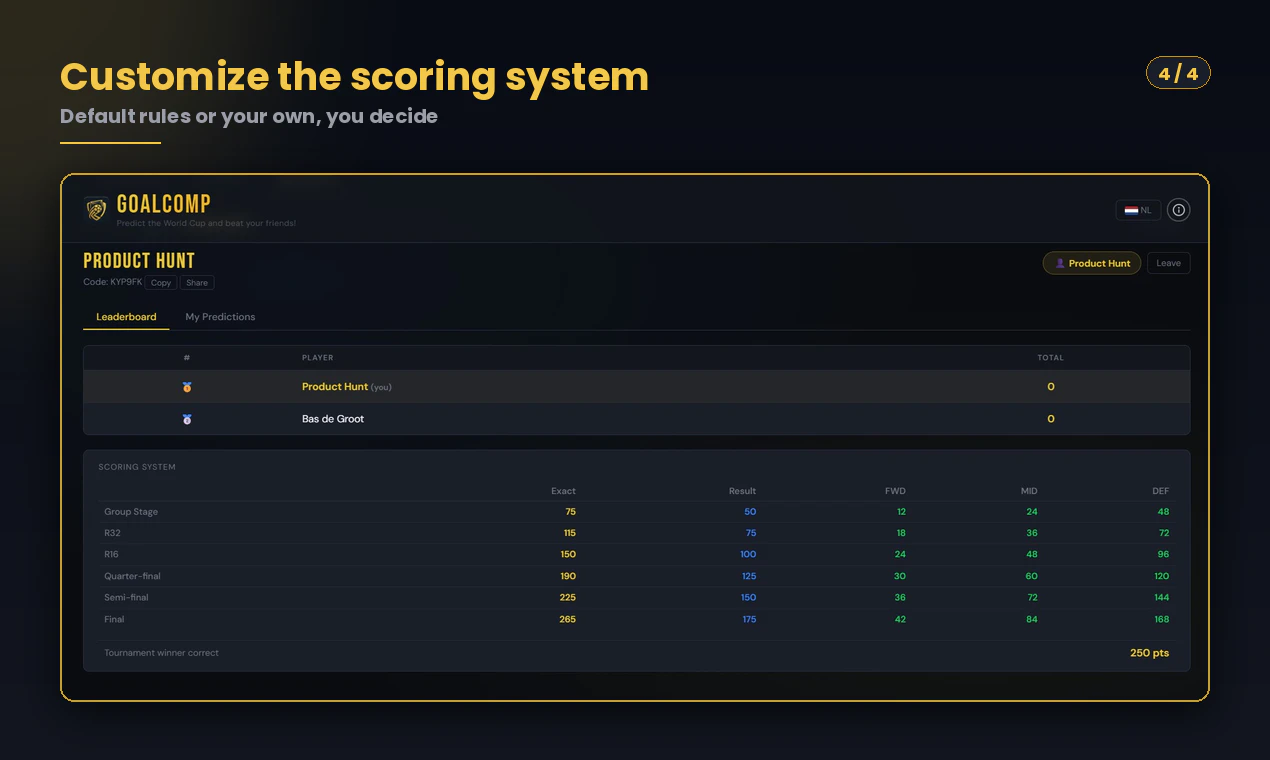Select the R32 row label
Screen dimensions: 1270x760
pyautogui.click(x=112, y=533)
